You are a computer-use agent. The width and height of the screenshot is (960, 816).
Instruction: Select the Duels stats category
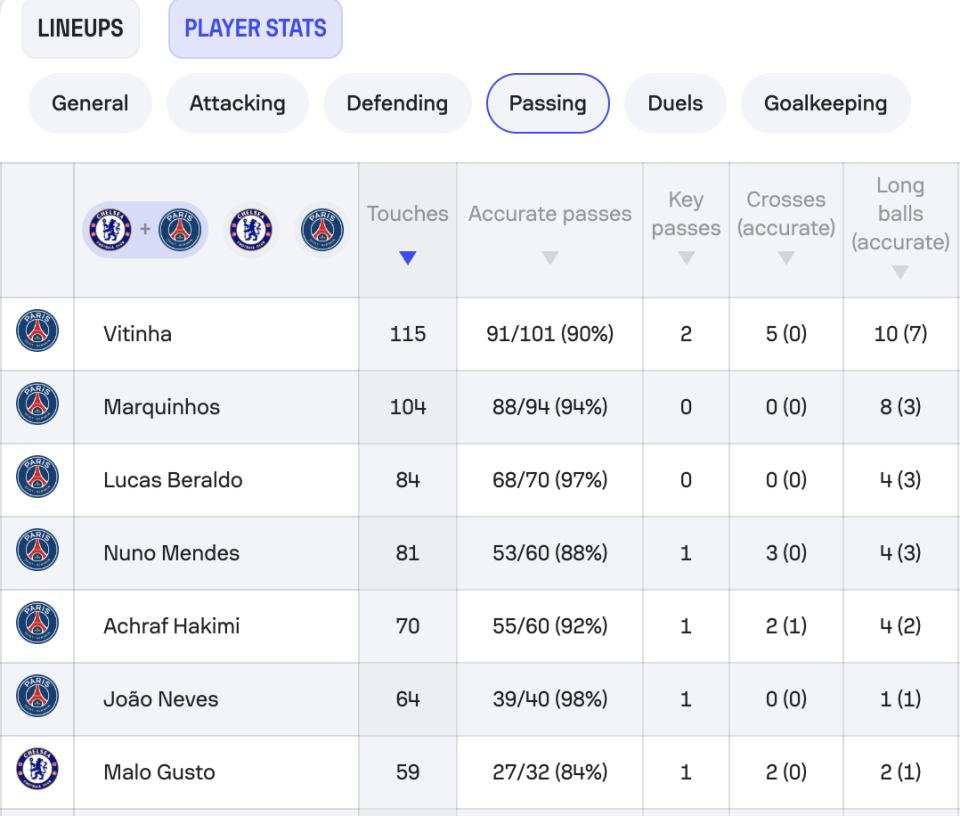(x=675, y=103)
